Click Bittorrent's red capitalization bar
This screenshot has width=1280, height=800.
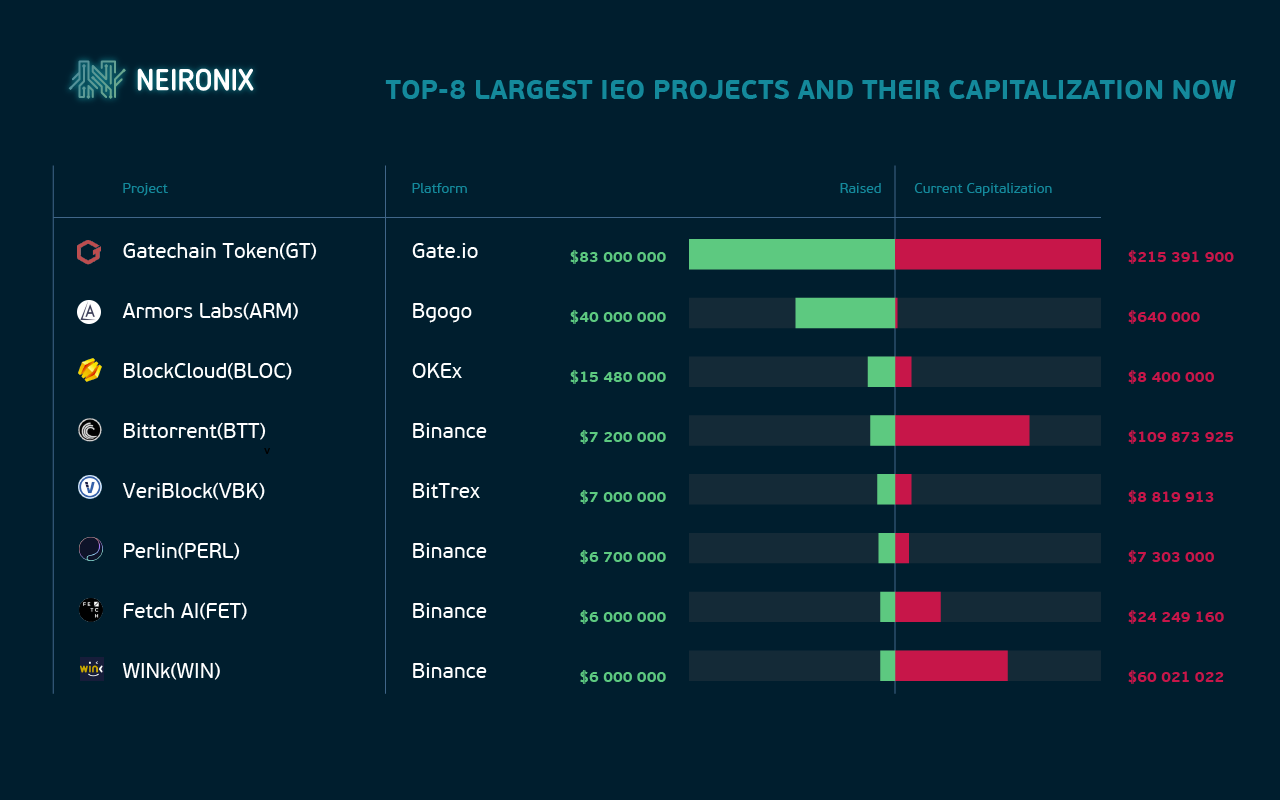(x=962, y=431)
